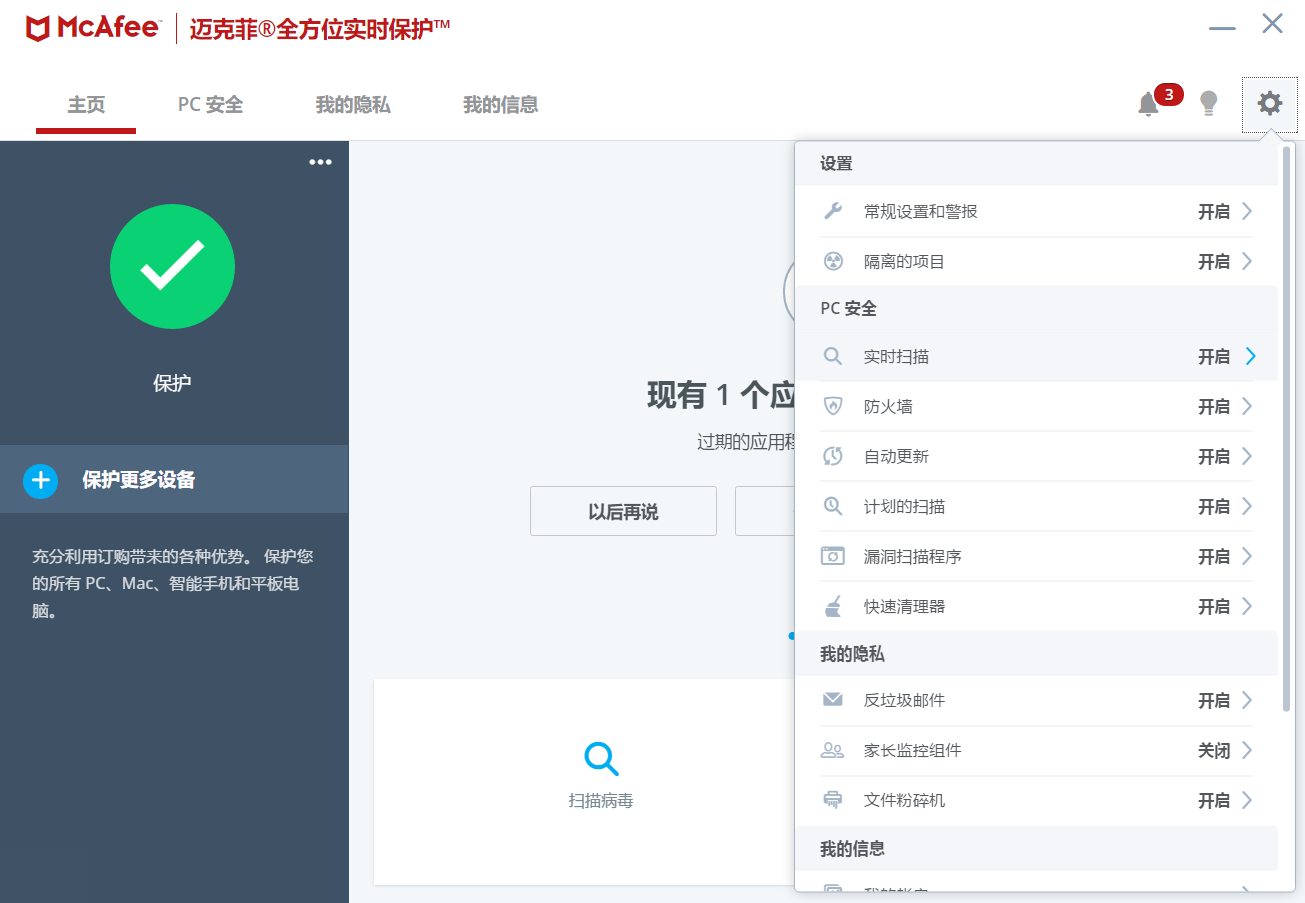Viewport: 1305px width, 903px height.
Task: Expand the 实时扫描 blue chevron
Action: [1250, 356]
